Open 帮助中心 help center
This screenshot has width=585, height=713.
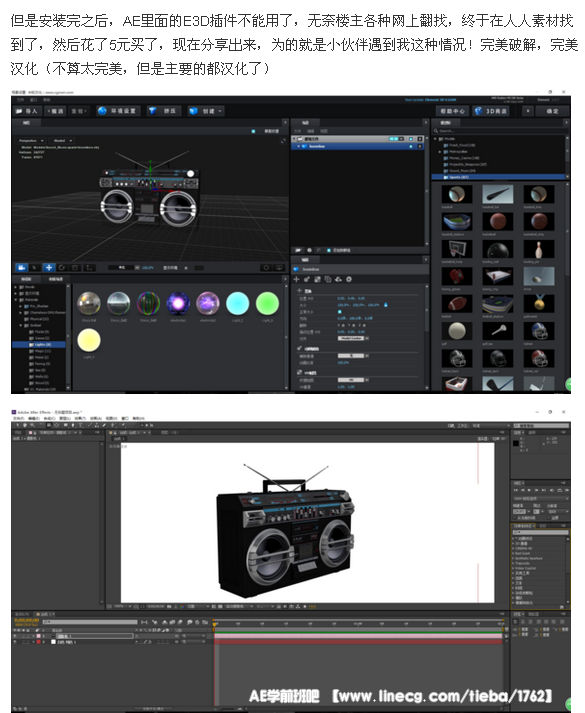click(x=452, y=111)
